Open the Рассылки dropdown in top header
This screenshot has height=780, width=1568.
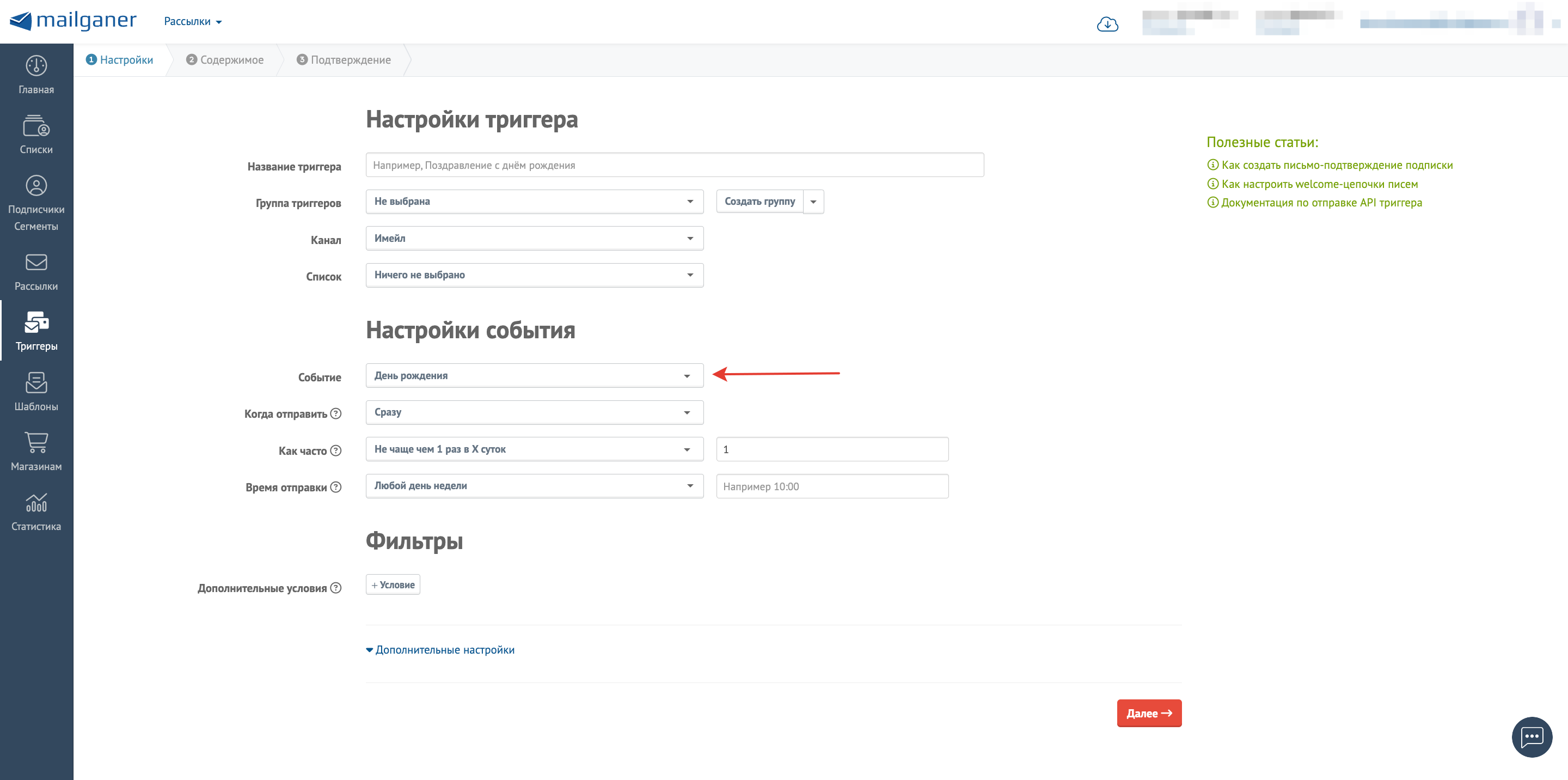pyautogui.click(x=192, y=21)
